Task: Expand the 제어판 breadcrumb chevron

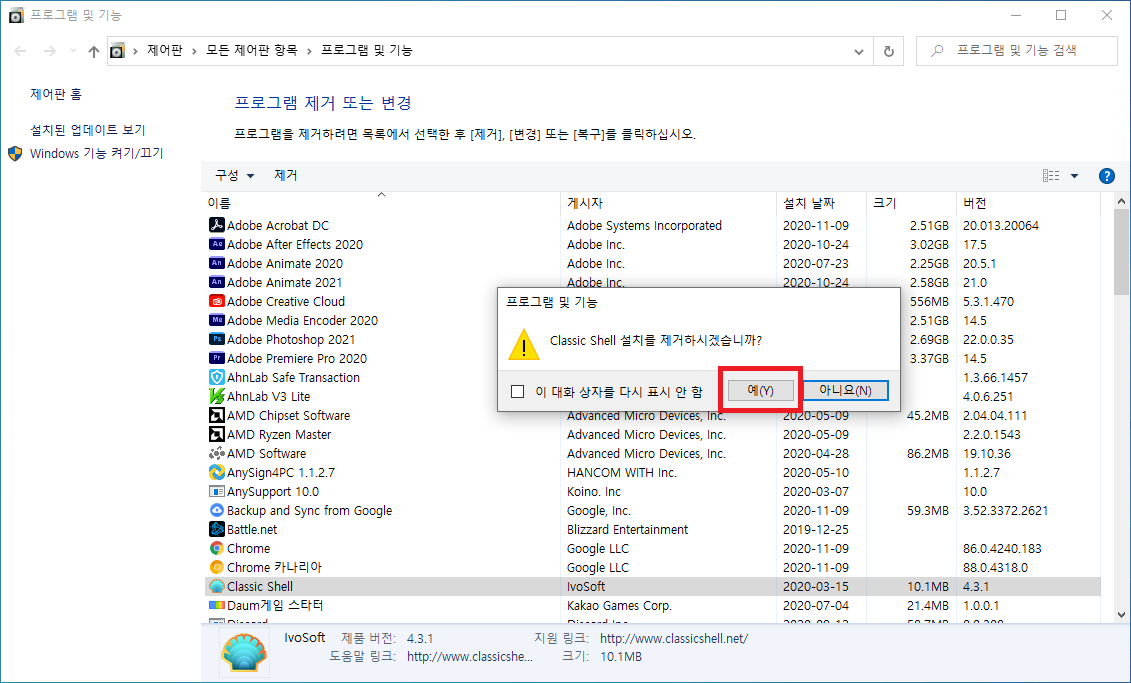Action: tap(194, 51)
